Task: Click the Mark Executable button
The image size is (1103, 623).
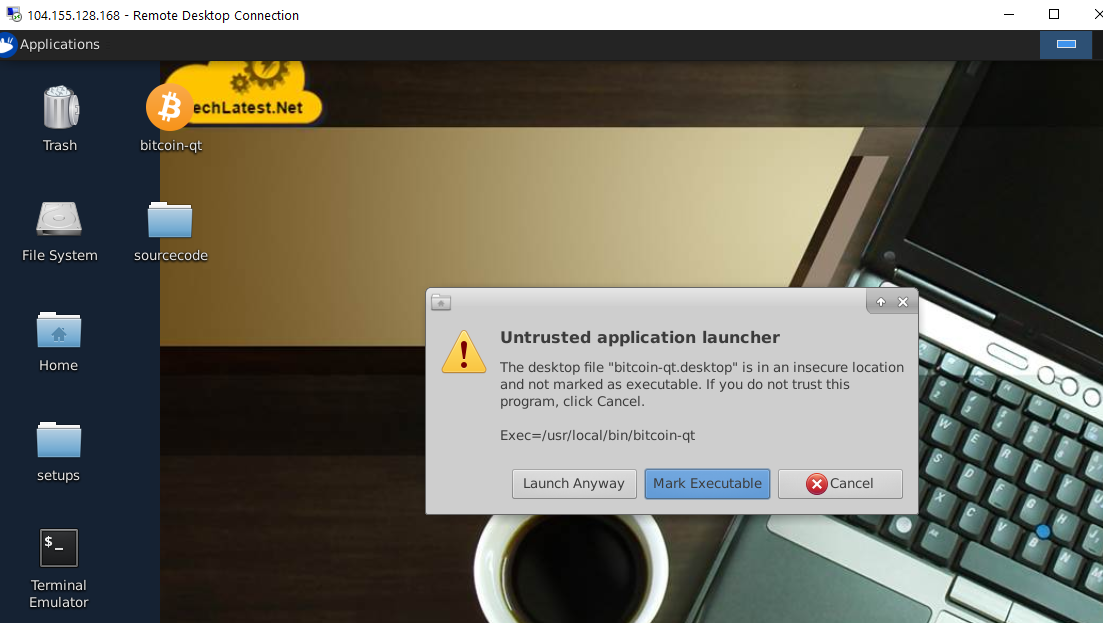Action: [708, 484]
